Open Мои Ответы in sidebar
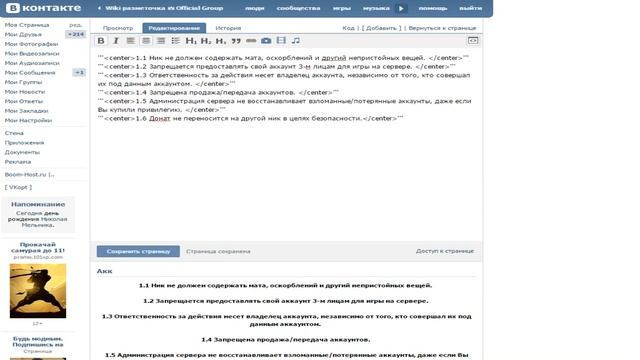Viewport: 640px width, 360px height. click(x=24, y=101)
